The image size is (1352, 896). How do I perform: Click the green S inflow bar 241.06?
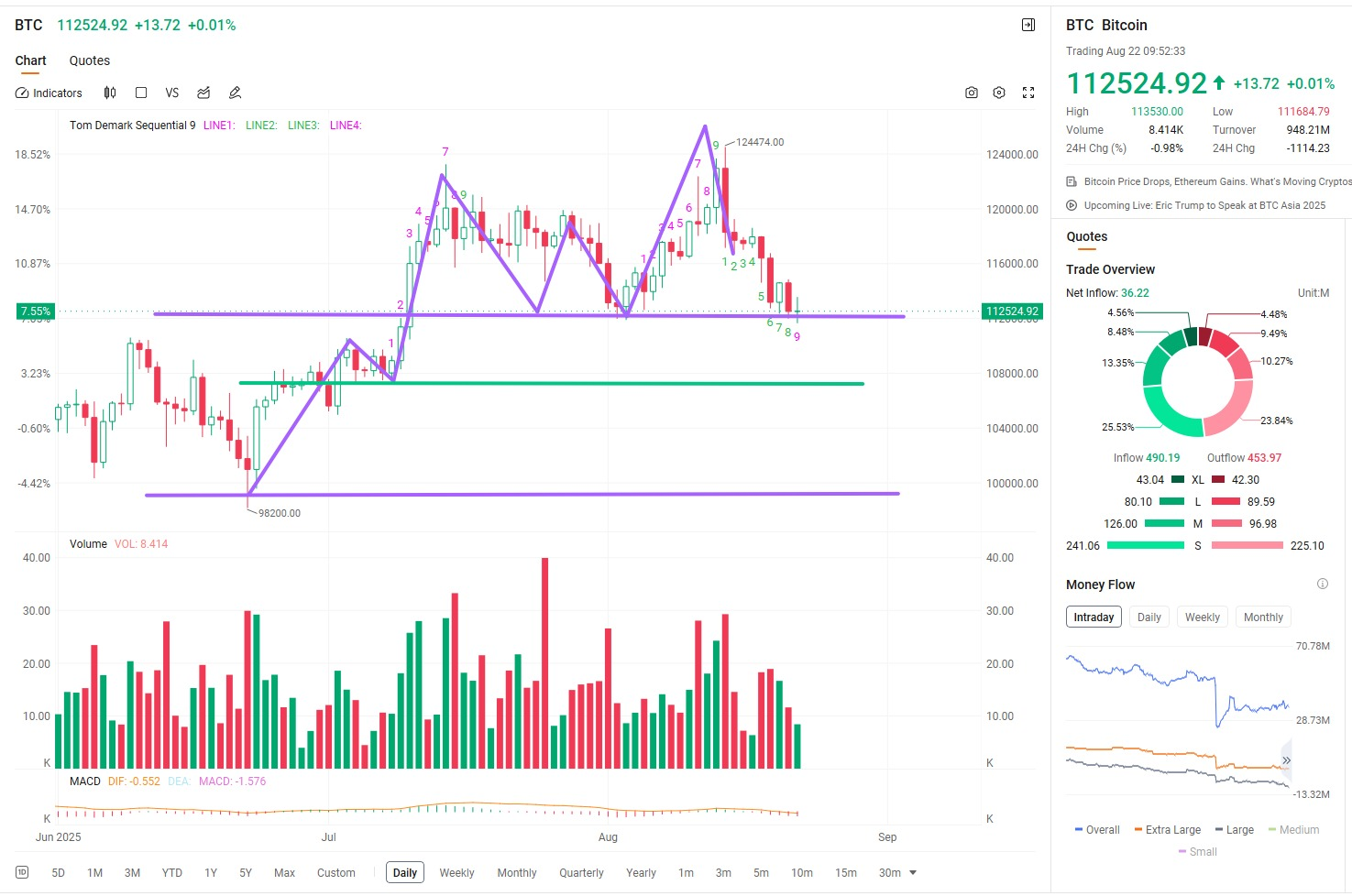click(1146, 545)
